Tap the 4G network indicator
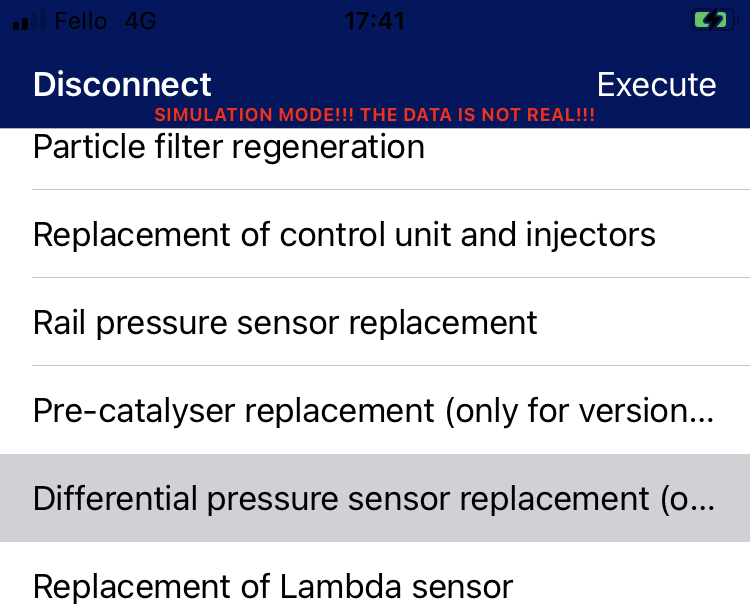This screenshot has width=750, height=605. coord(140,21)
